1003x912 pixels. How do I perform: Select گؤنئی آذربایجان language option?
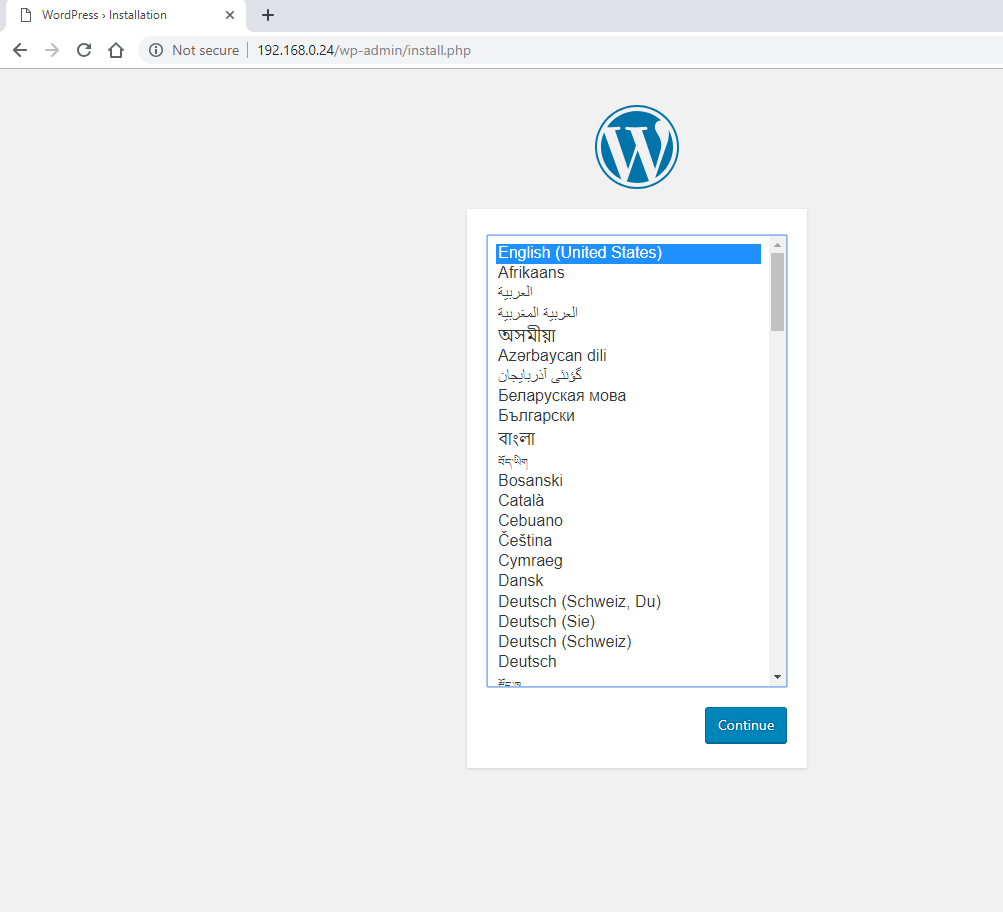click(628, 375)
